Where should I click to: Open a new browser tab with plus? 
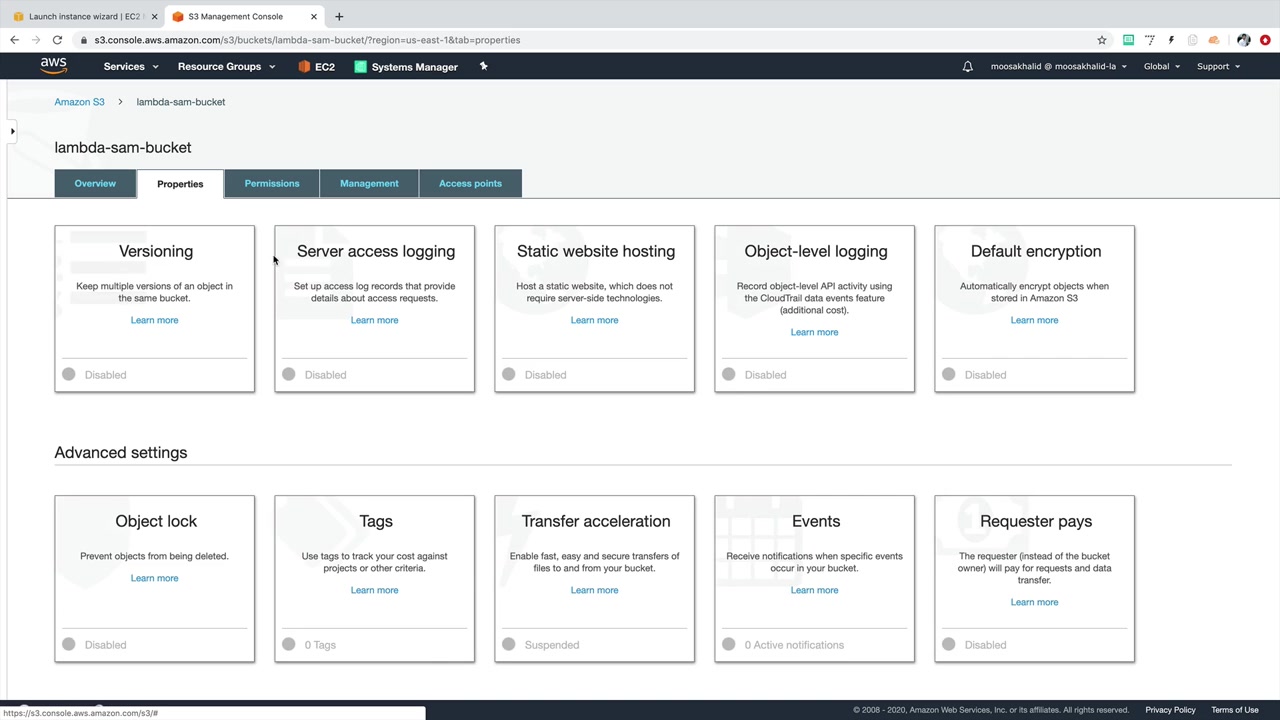coord(339,16)
